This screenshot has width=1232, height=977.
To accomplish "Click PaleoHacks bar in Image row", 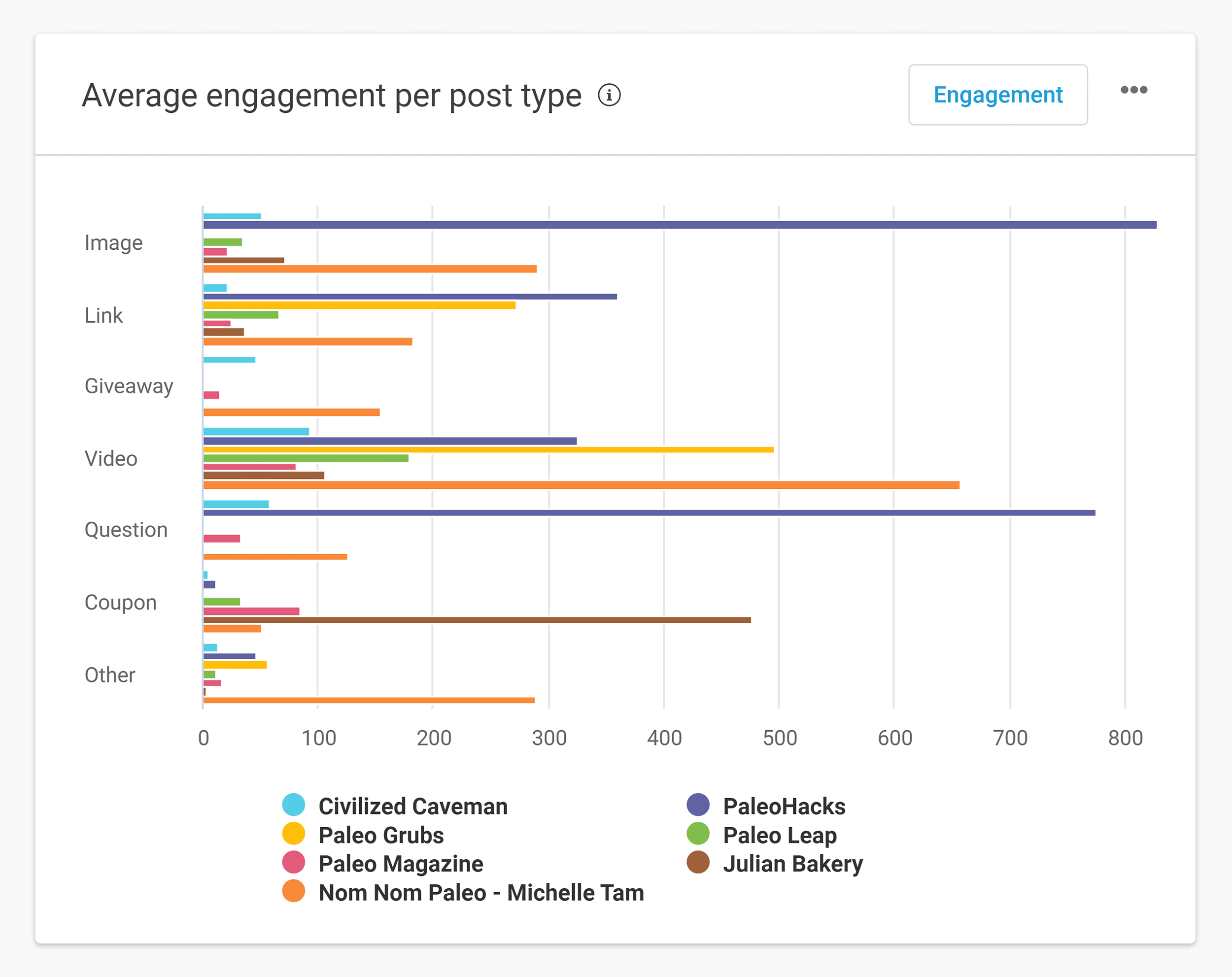I will [x=680, y=225].
